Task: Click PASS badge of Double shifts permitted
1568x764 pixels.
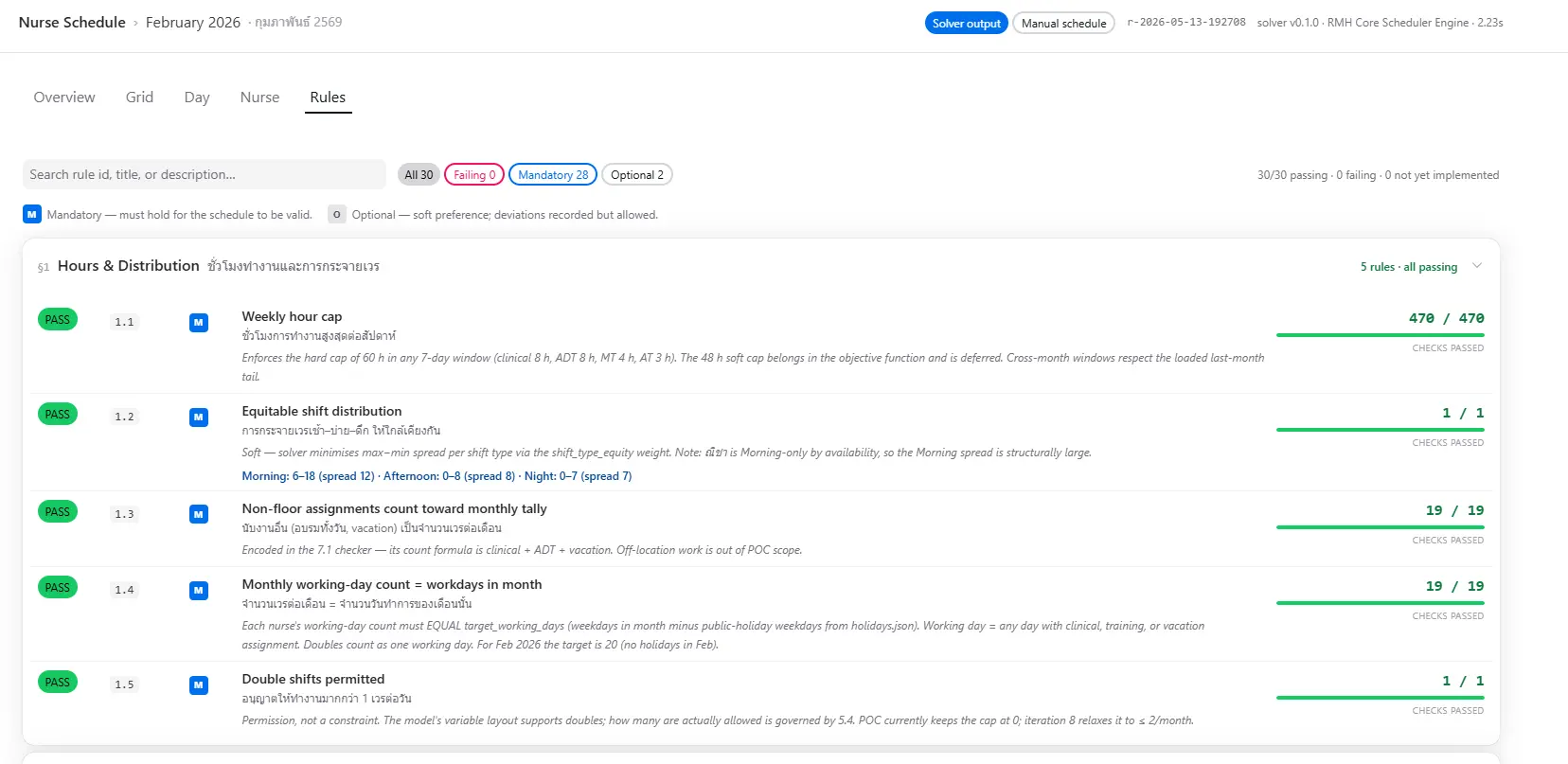Action: (58, 682)
